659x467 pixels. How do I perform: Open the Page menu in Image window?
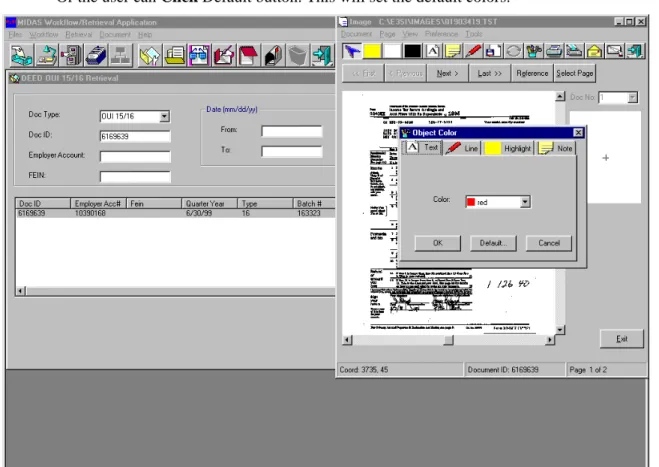[x=387, y=34]
